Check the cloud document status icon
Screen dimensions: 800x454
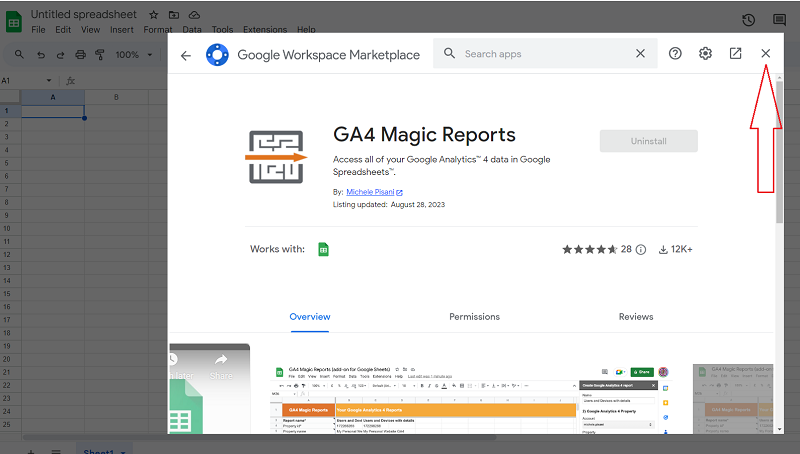[x=194, y=15]
